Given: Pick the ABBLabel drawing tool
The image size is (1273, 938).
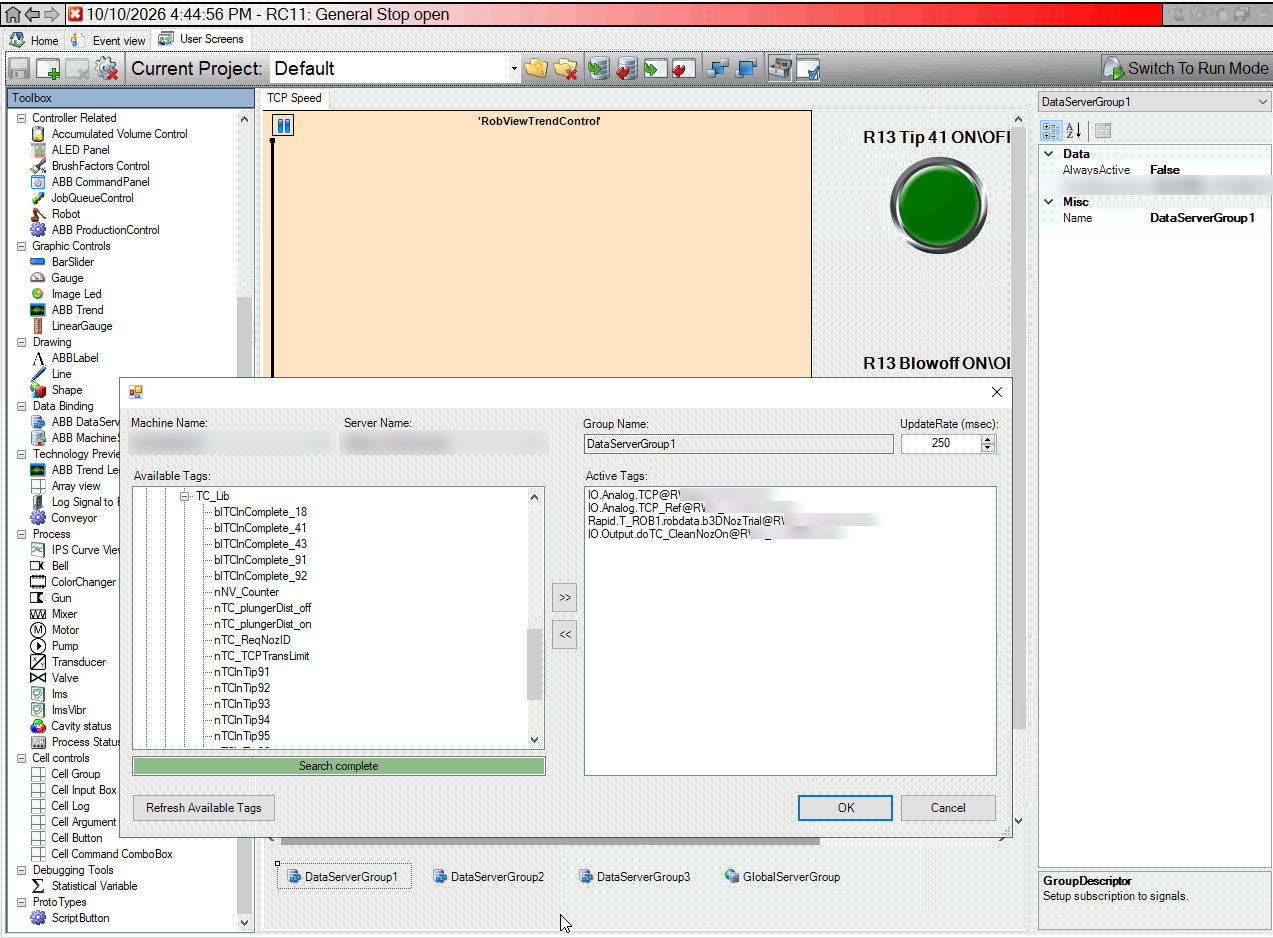Looking at the screenshot, I should pos(75,358).
